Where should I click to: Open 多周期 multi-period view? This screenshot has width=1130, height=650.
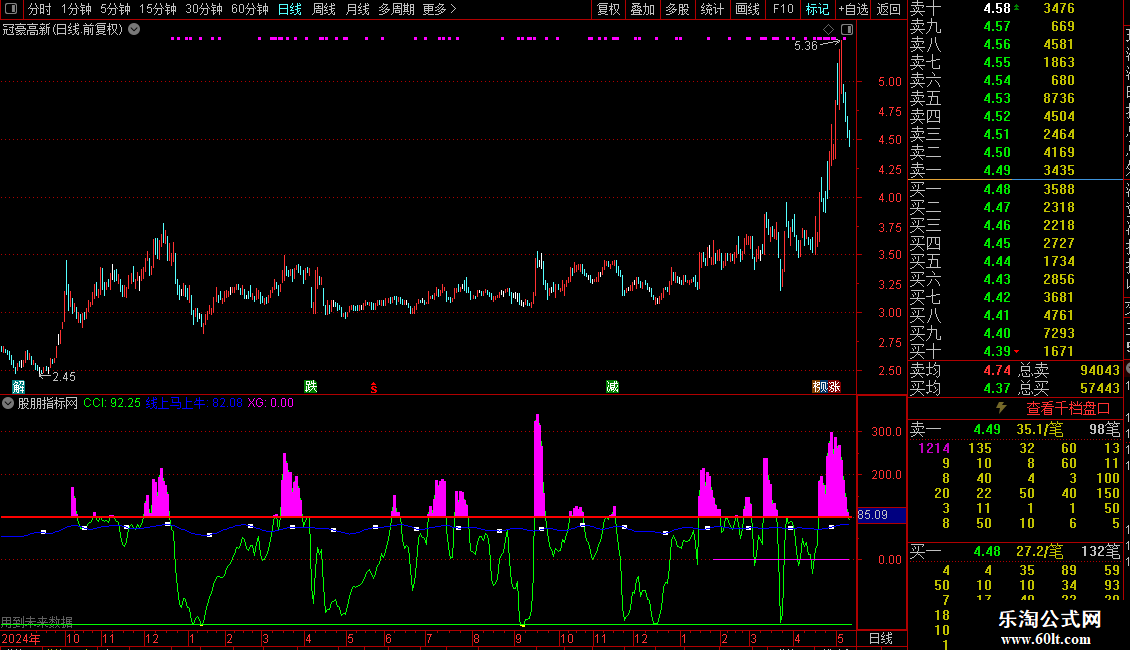[396, 9]
